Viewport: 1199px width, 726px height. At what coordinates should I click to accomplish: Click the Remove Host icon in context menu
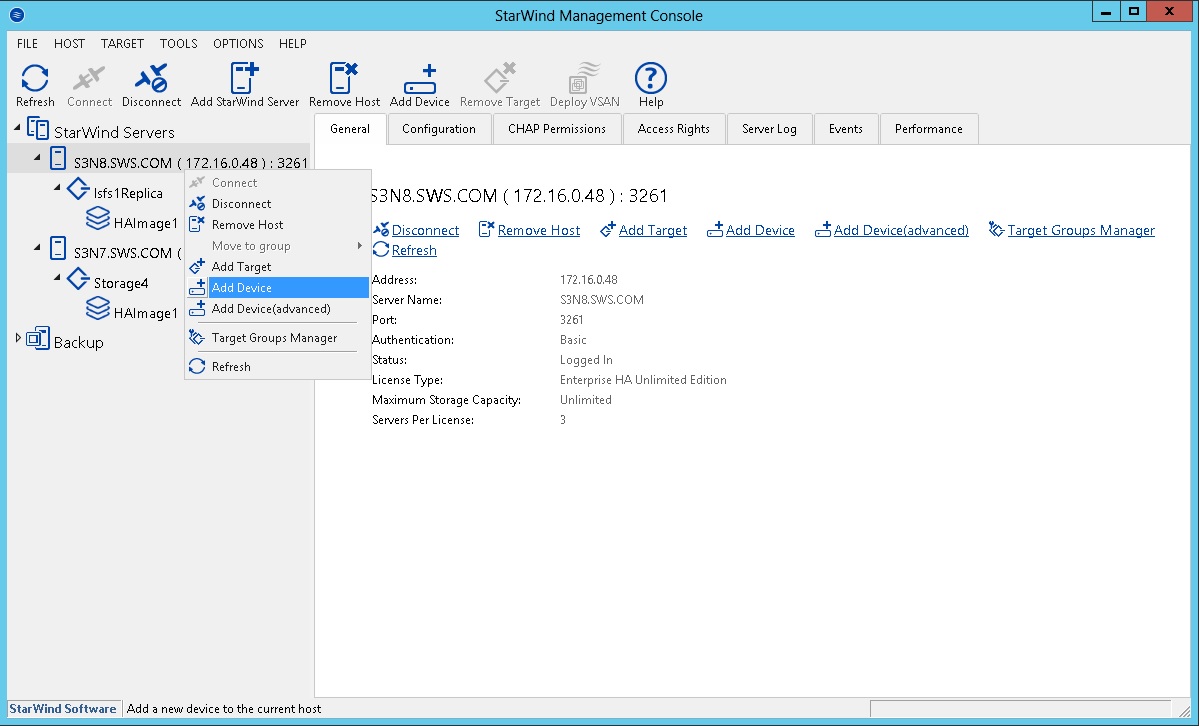click(197, 224)
